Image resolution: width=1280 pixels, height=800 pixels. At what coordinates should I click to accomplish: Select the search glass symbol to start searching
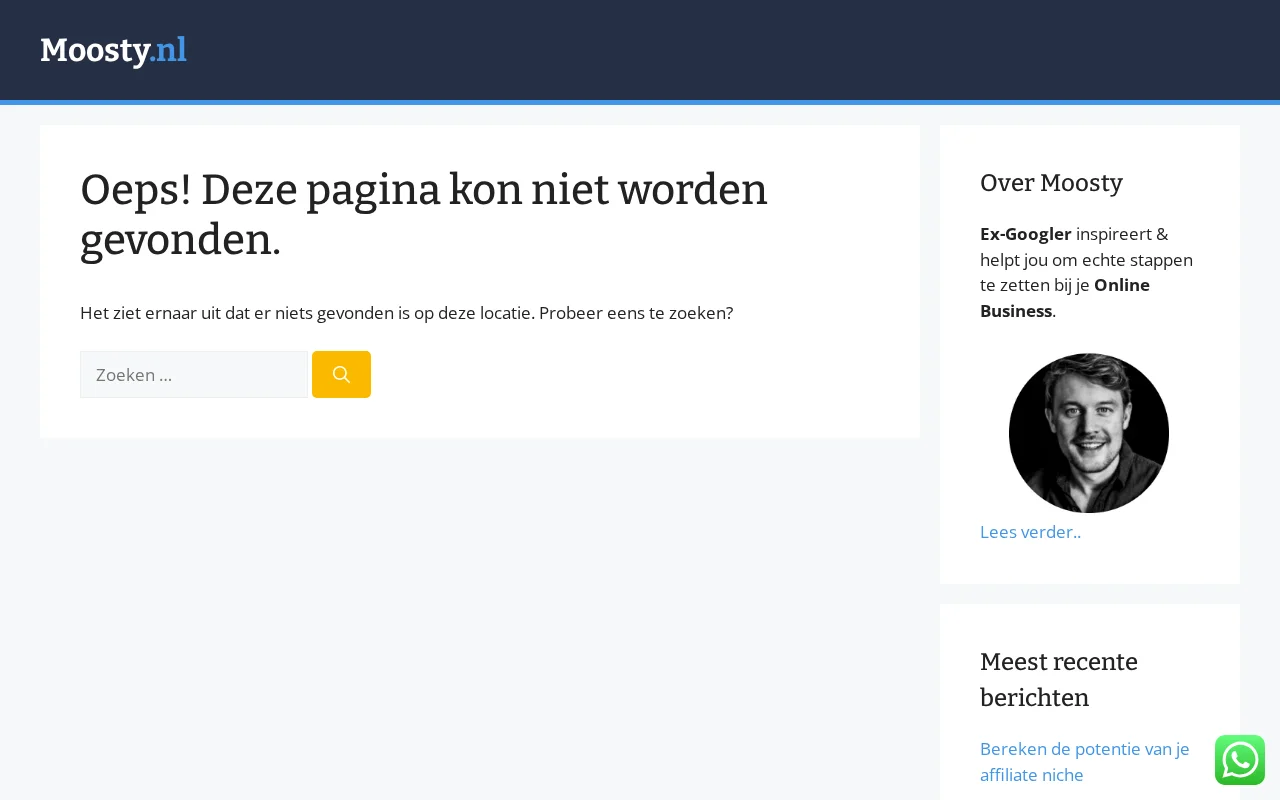[x=341, y=374]
